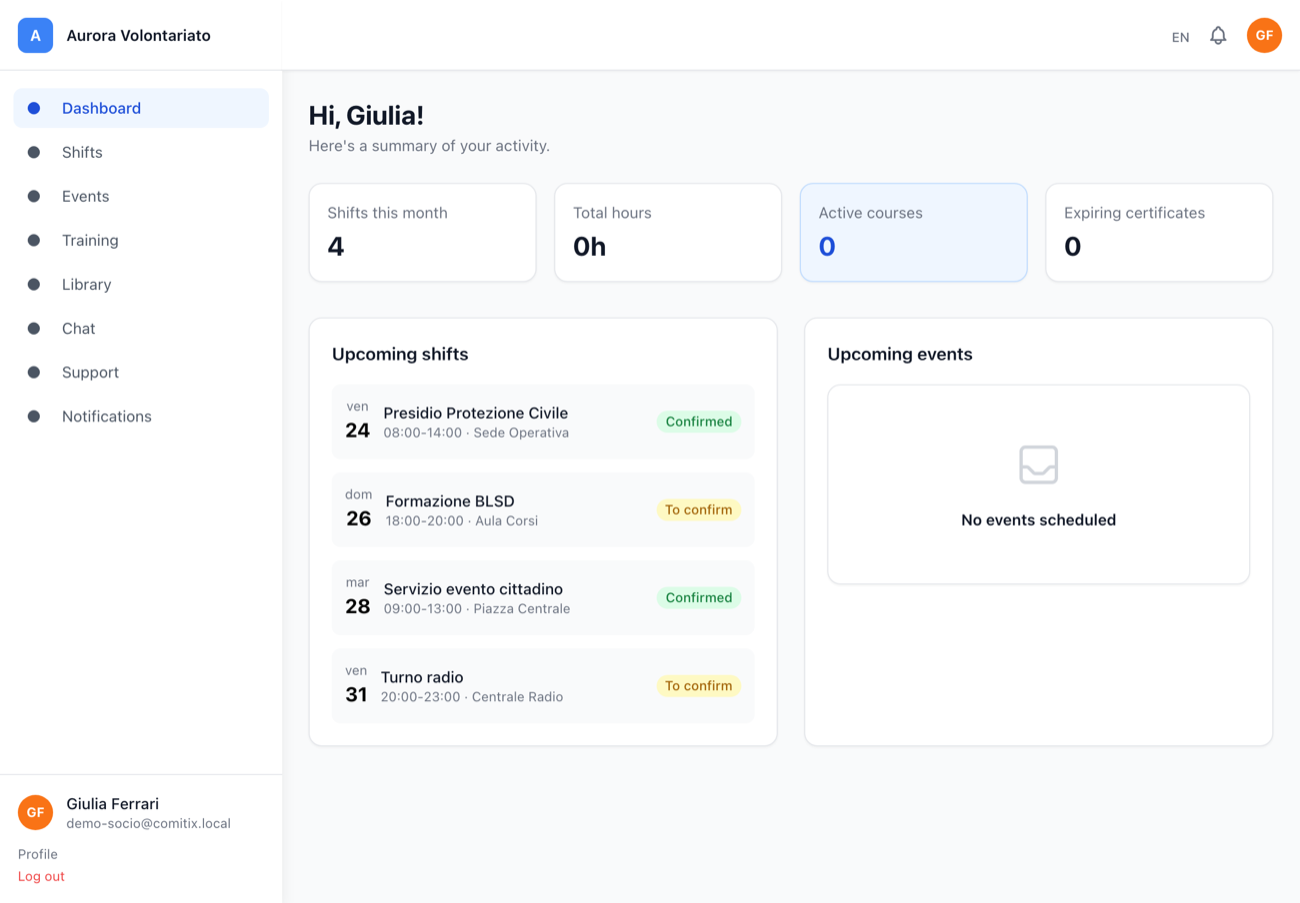Open the Total hours card
This screenshot has height=903, width=1300.
(668, 232)
